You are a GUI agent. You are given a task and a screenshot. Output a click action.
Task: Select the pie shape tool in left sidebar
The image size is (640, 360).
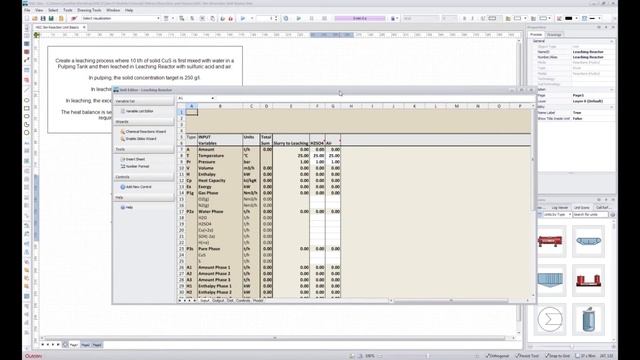tap(27, 124)
